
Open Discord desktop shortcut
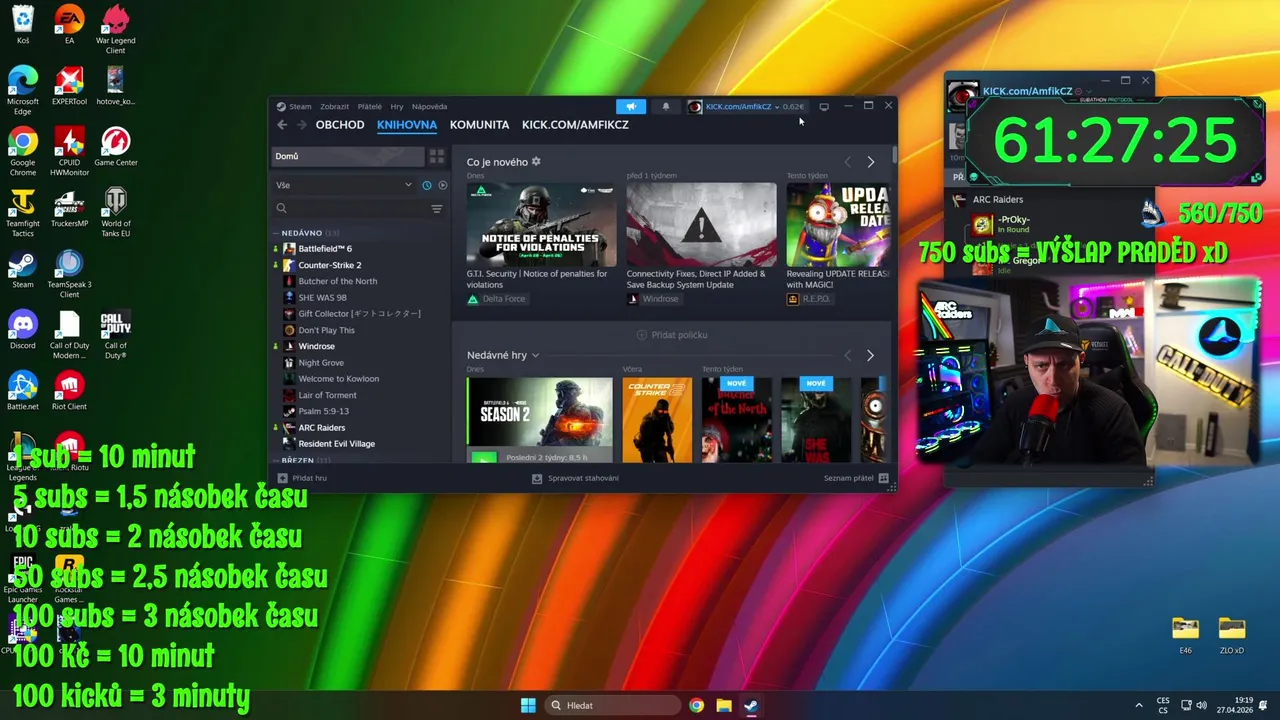pyautogui.click(x=22, y=332)
